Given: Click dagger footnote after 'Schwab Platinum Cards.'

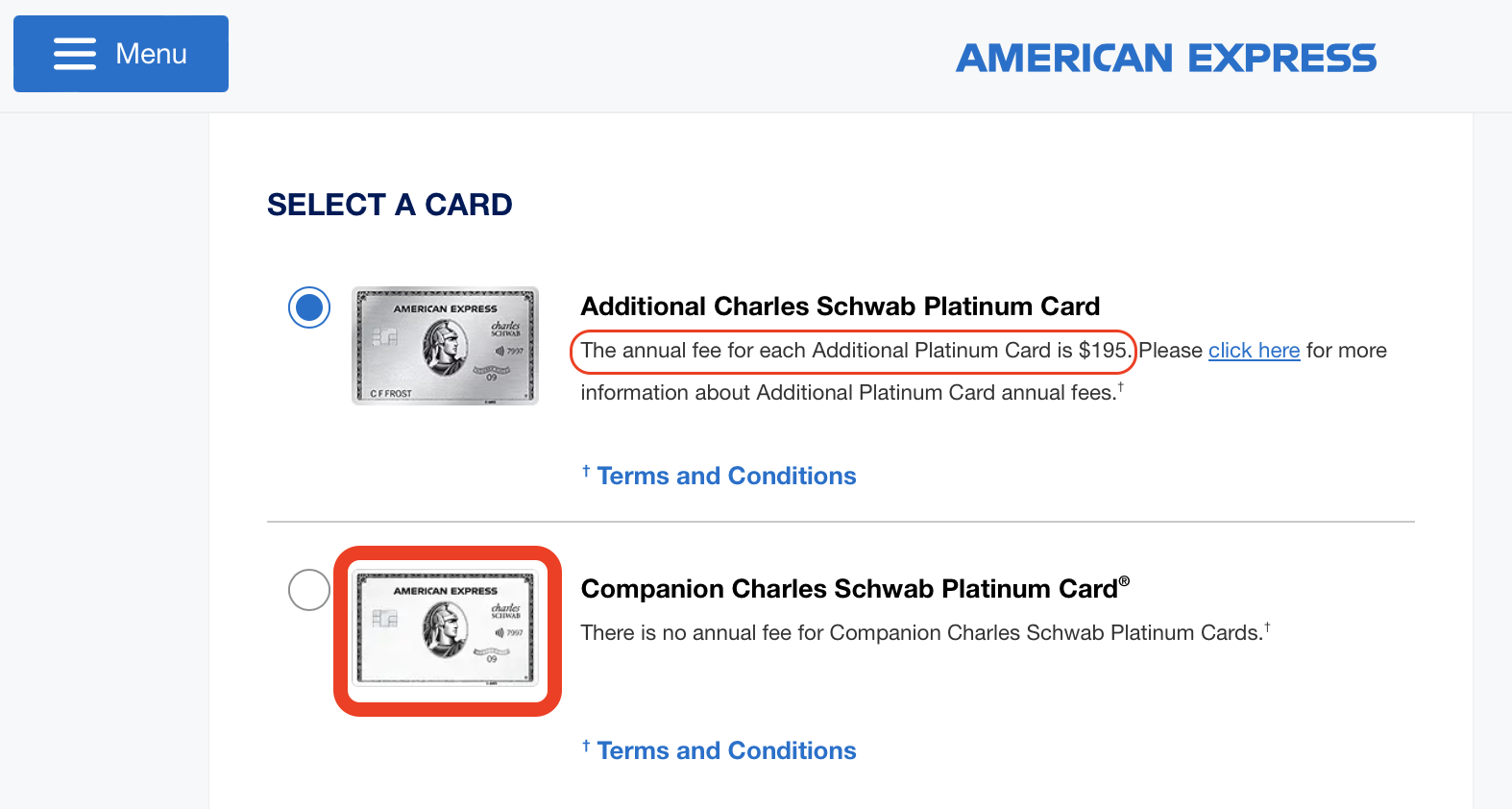Looking at the screenshot, I should tap(1267, 627).
